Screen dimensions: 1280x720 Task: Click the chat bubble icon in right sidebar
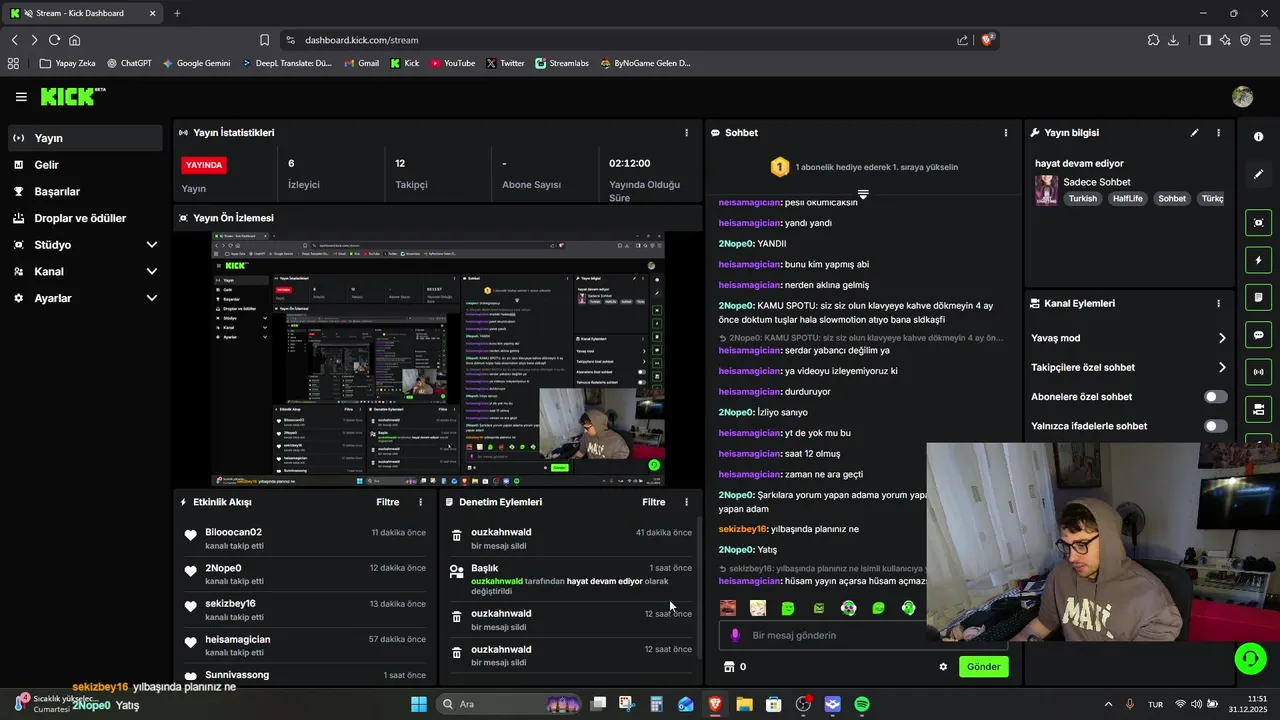(x=1258, y=335)
